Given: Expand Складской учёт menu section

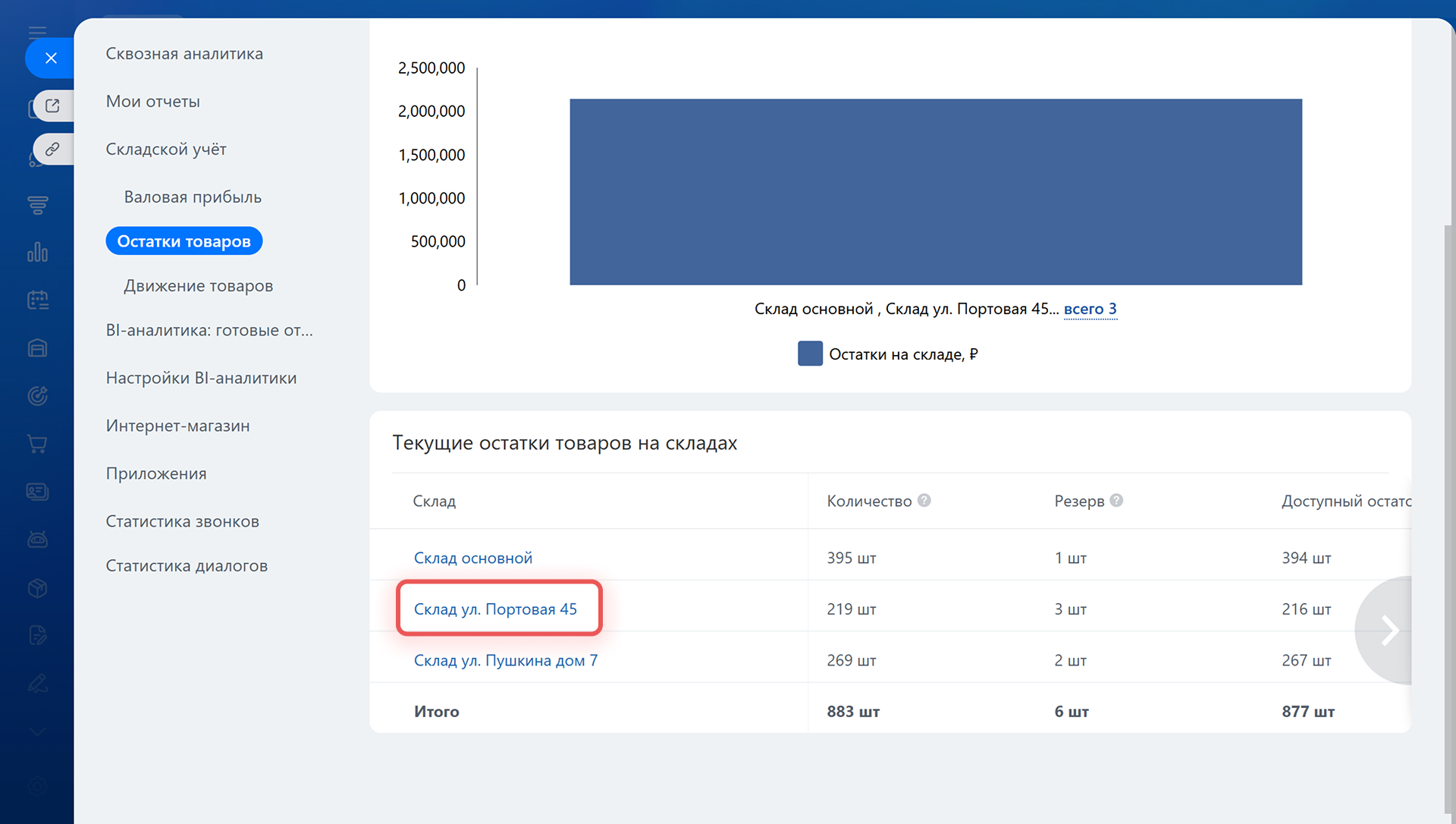Looking at the screenshot, I should click(x=166, y=149).
